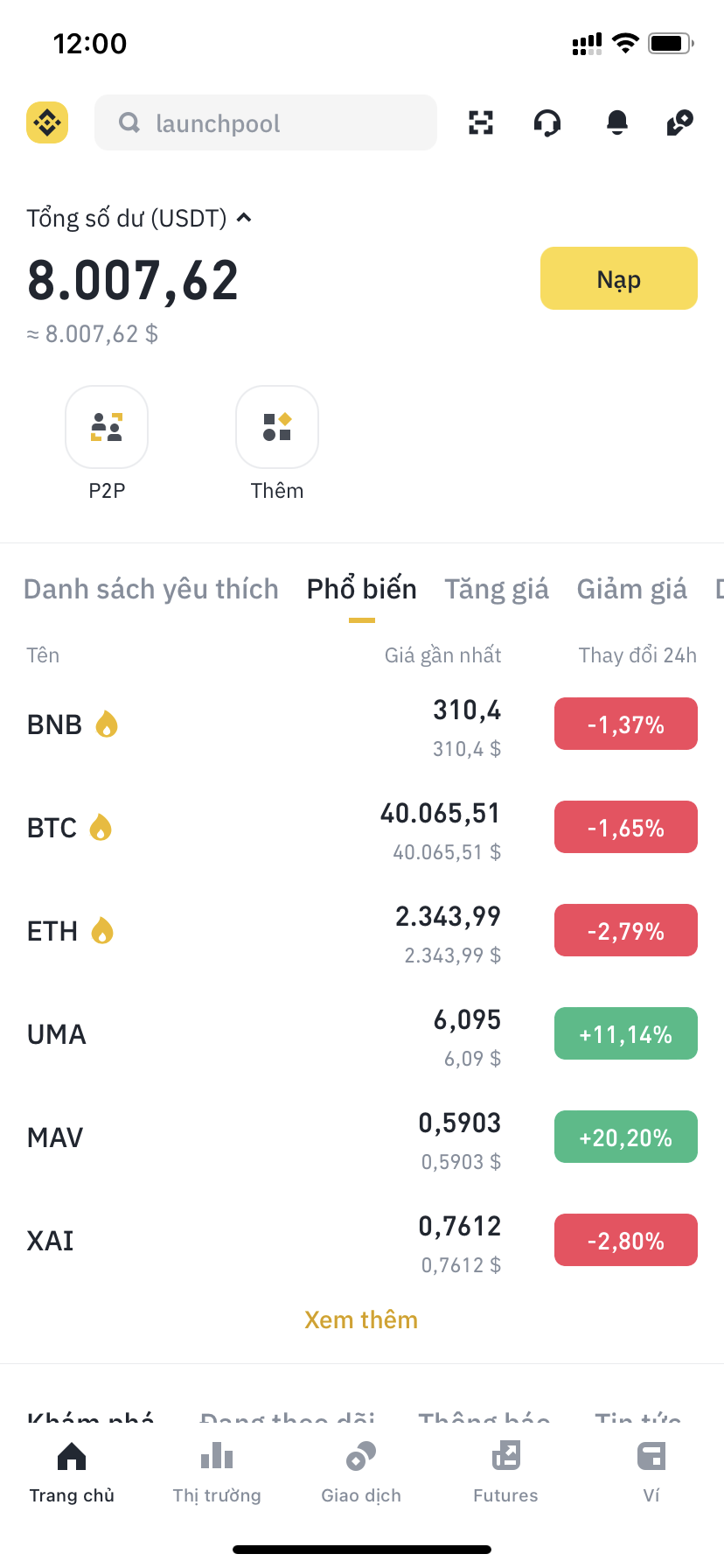Open notifications bell
Screen dimensions: 724x1568
click(617, 123)
